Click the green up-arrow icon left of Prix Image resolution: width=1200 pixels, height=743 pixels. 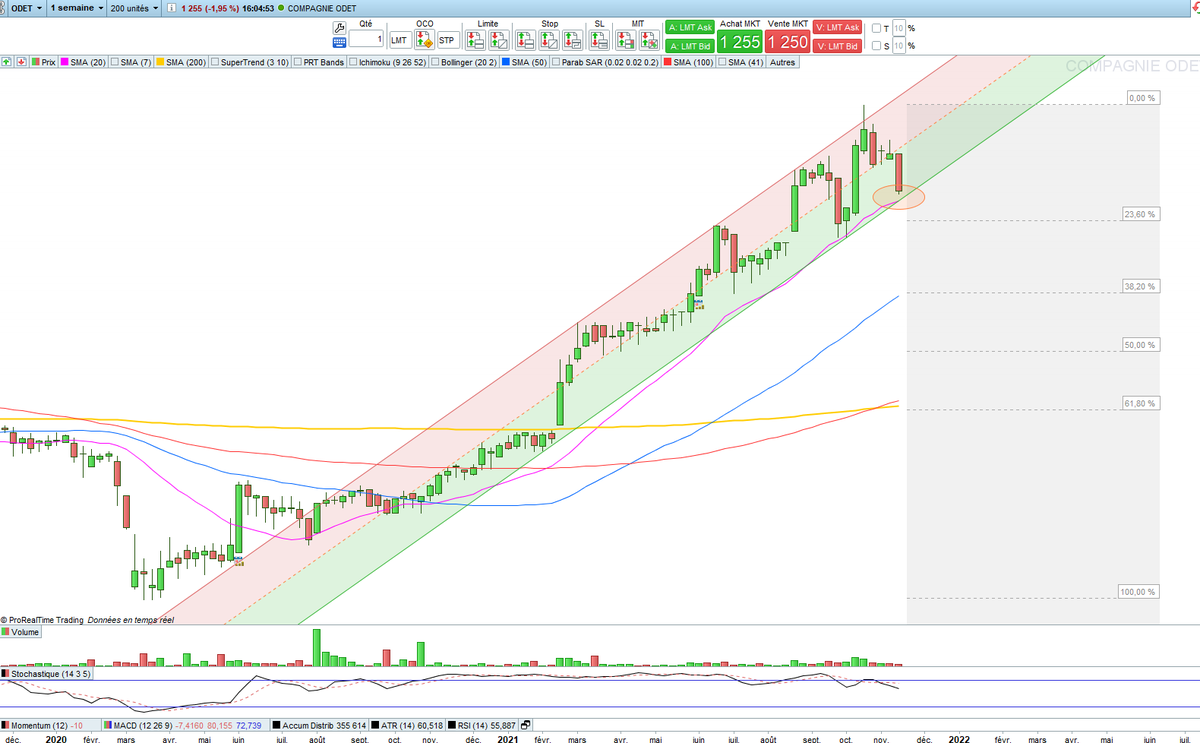tap(7, 61)
